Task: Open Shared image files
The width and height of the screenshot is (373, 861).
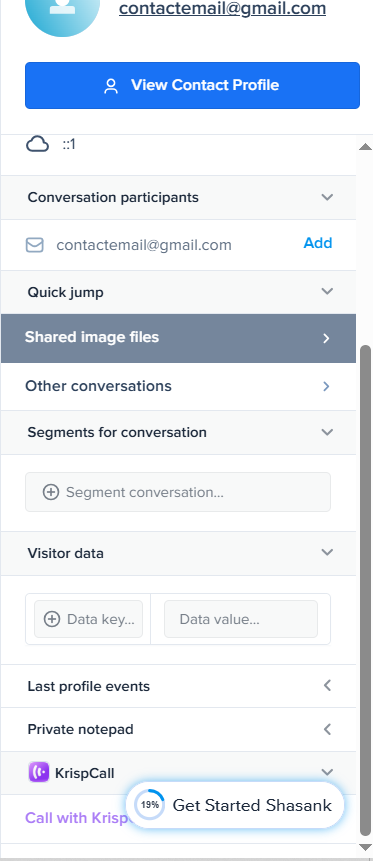Action: (179, 338)
